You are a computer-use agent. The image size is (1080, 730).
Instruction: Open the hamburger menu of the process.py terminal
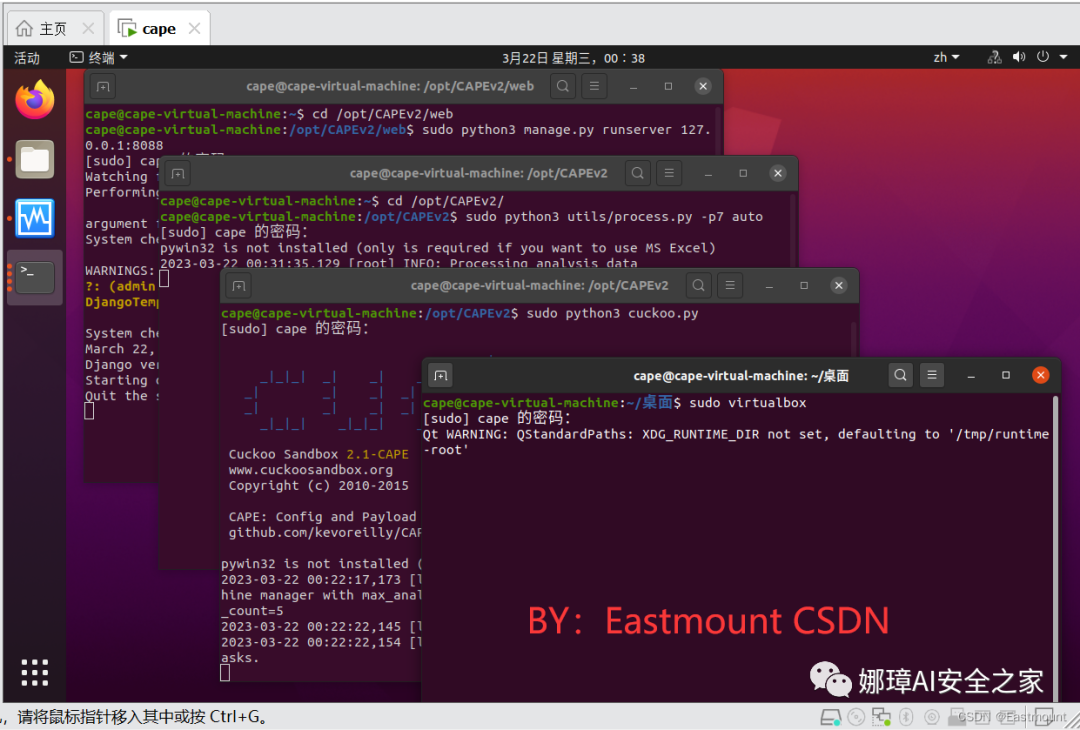(x=669, y=174)
